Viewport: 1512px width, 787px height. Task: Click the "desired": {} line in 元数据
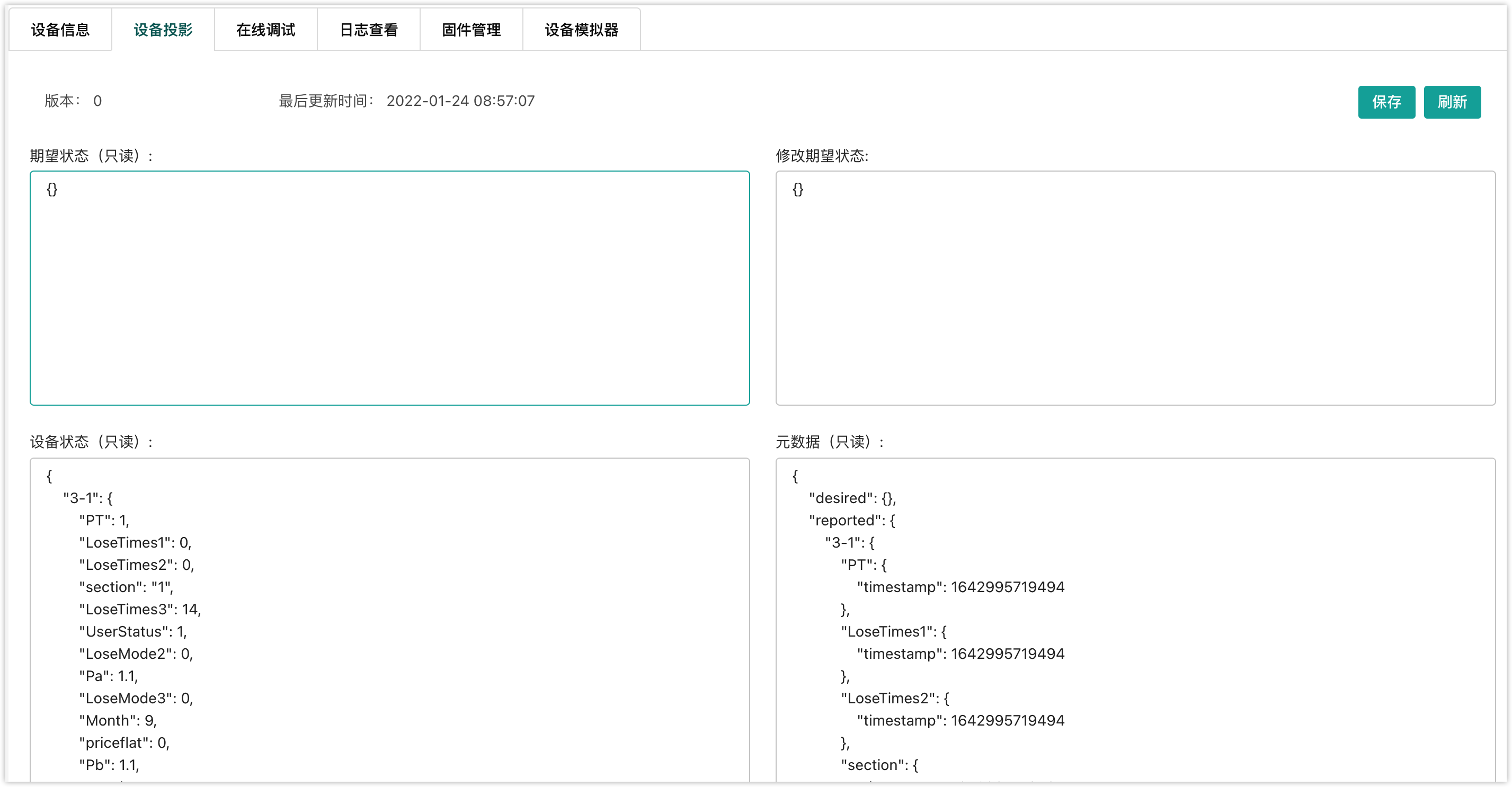click(852, 498)
